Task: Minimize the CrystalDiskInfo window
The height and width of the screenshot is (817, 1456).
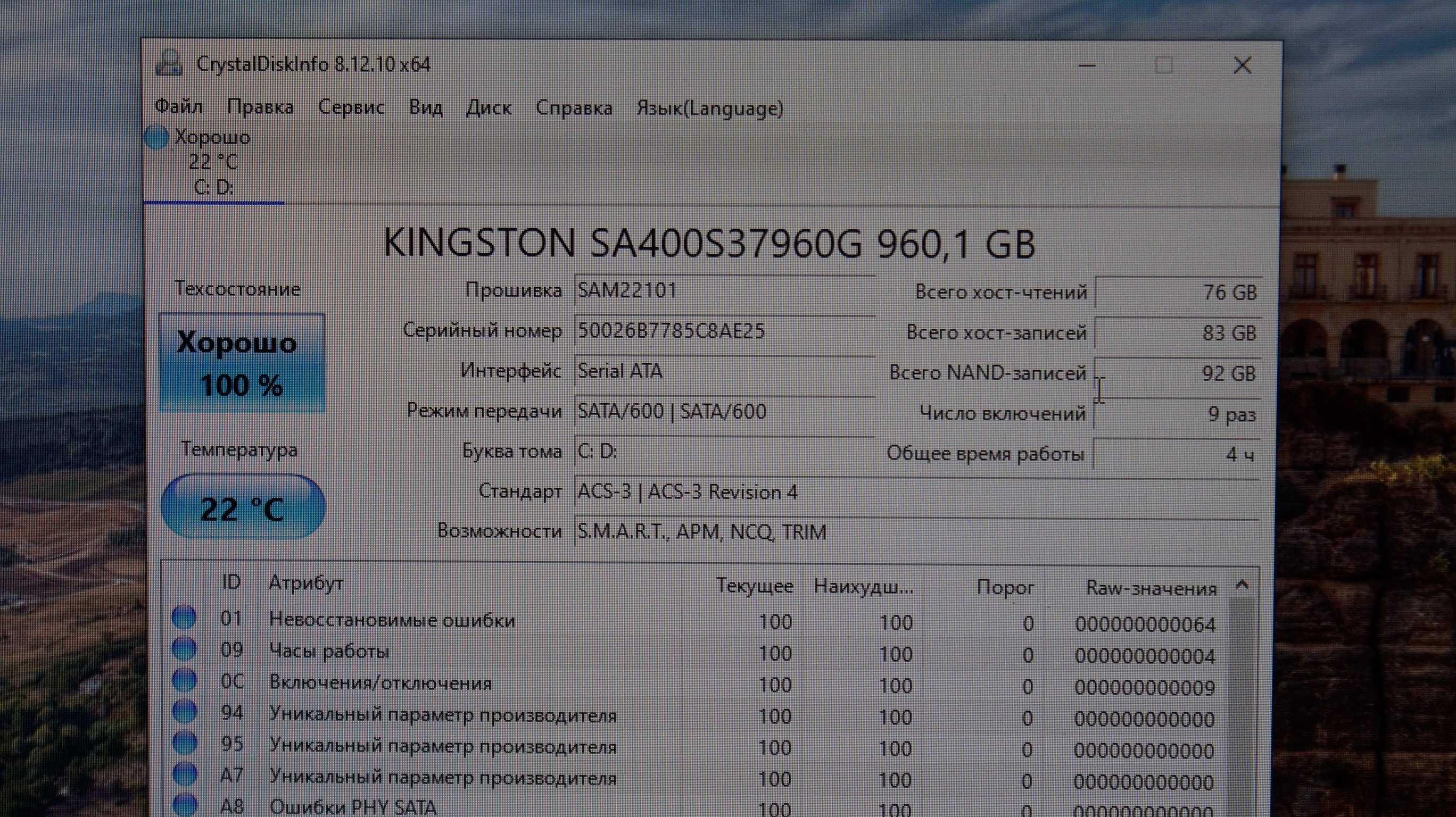Action: (1088, 65)
